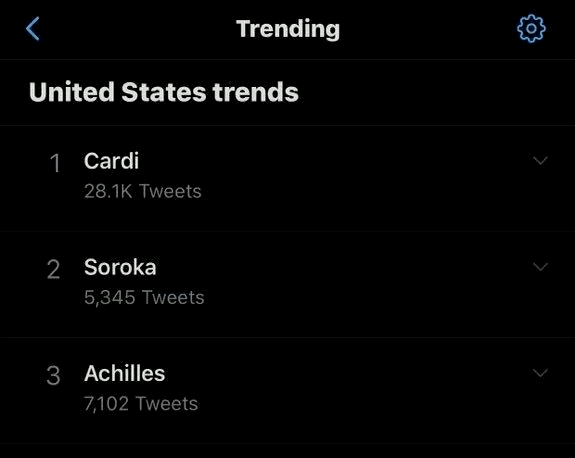The height and width of the screenshot is (458, 575).
Task: Tap the 7,102 Tweets count
Action: (141, 403)
